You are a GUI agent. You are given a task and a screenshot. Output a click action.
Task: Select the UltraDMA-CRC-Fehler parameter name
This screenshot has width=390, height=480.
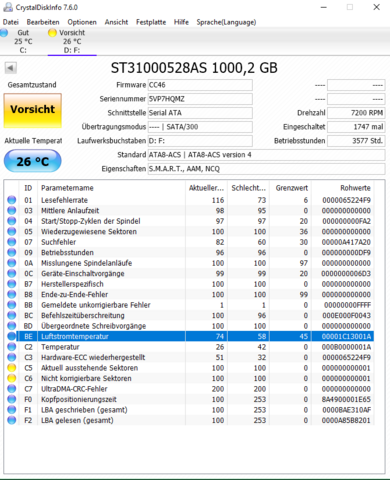[x=74, y=389]
